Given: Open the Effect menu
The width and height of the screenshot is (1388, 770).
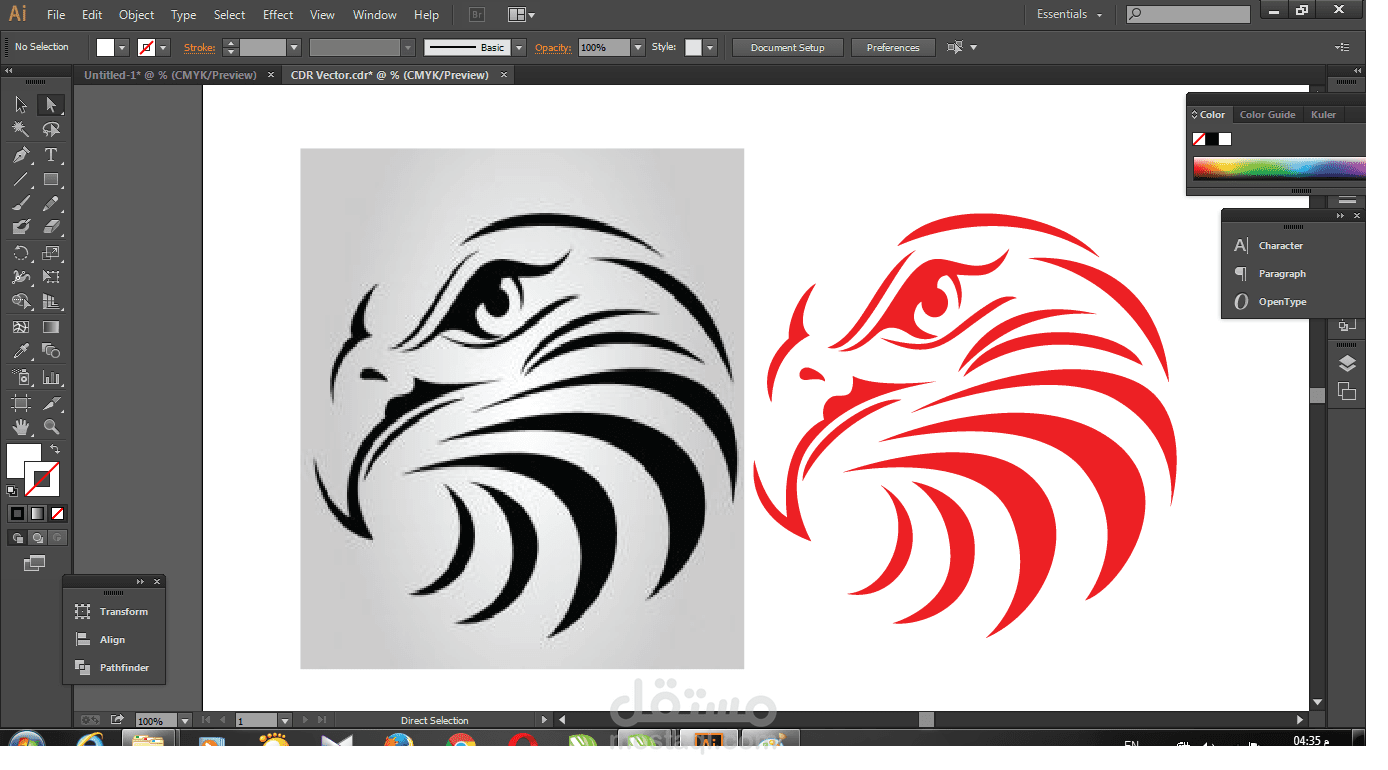Looking at the screenshot, I should (x=278, y=15).
